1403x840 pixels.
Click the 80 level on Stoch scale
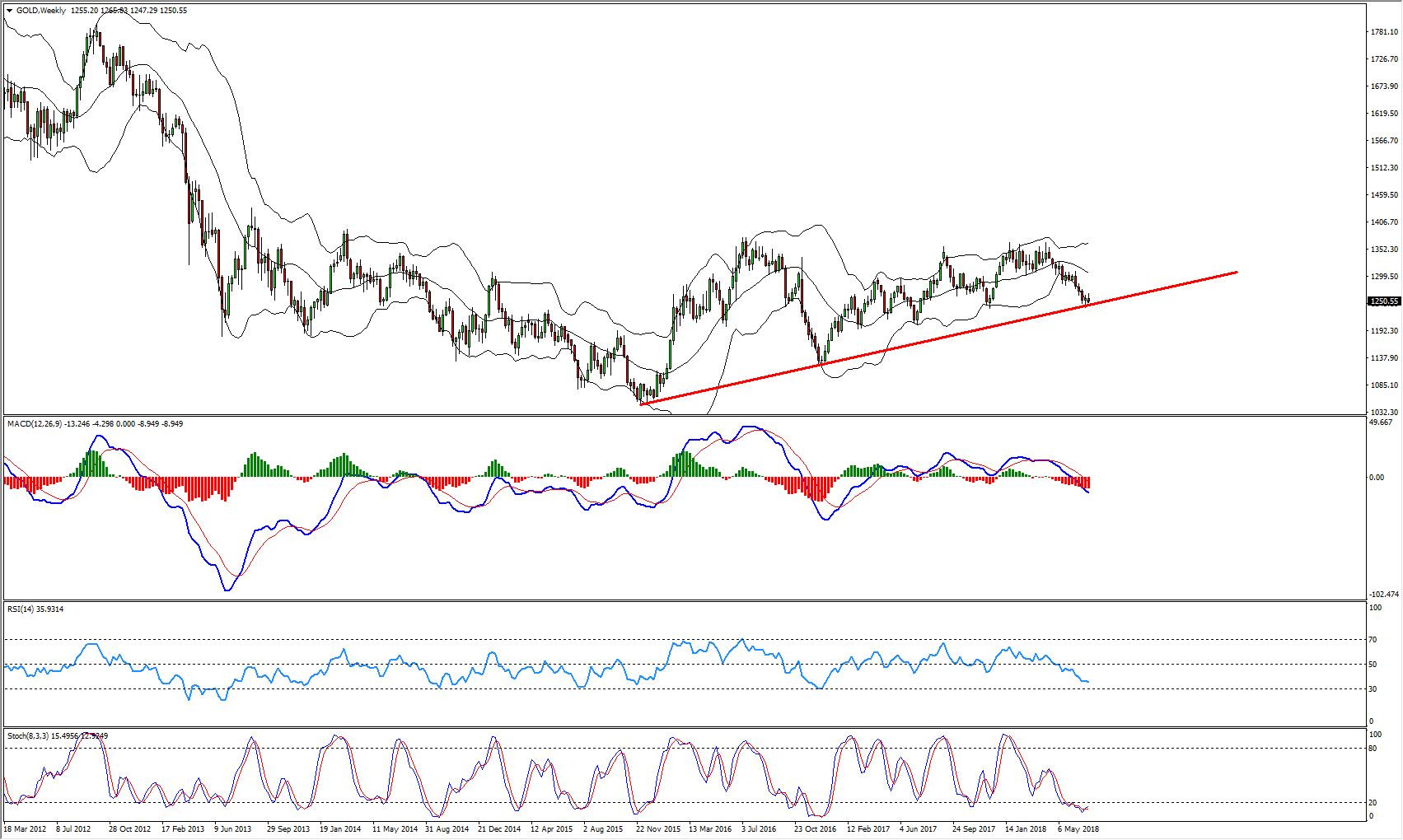[x=1373, y=749]
